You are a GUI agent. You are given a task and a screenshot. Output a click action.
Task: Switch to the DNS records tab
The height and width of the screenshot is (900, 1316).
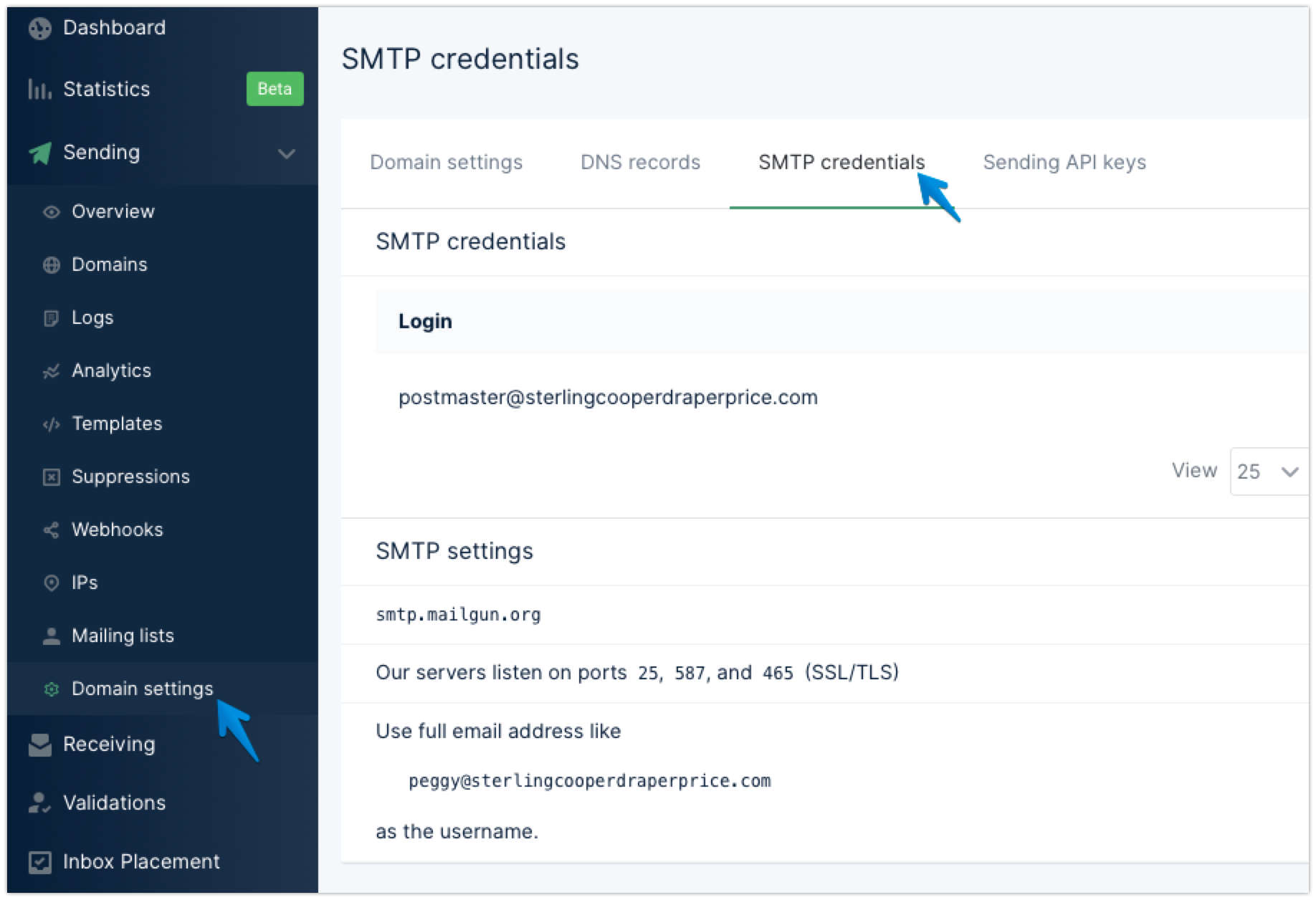tap(640, 163)
